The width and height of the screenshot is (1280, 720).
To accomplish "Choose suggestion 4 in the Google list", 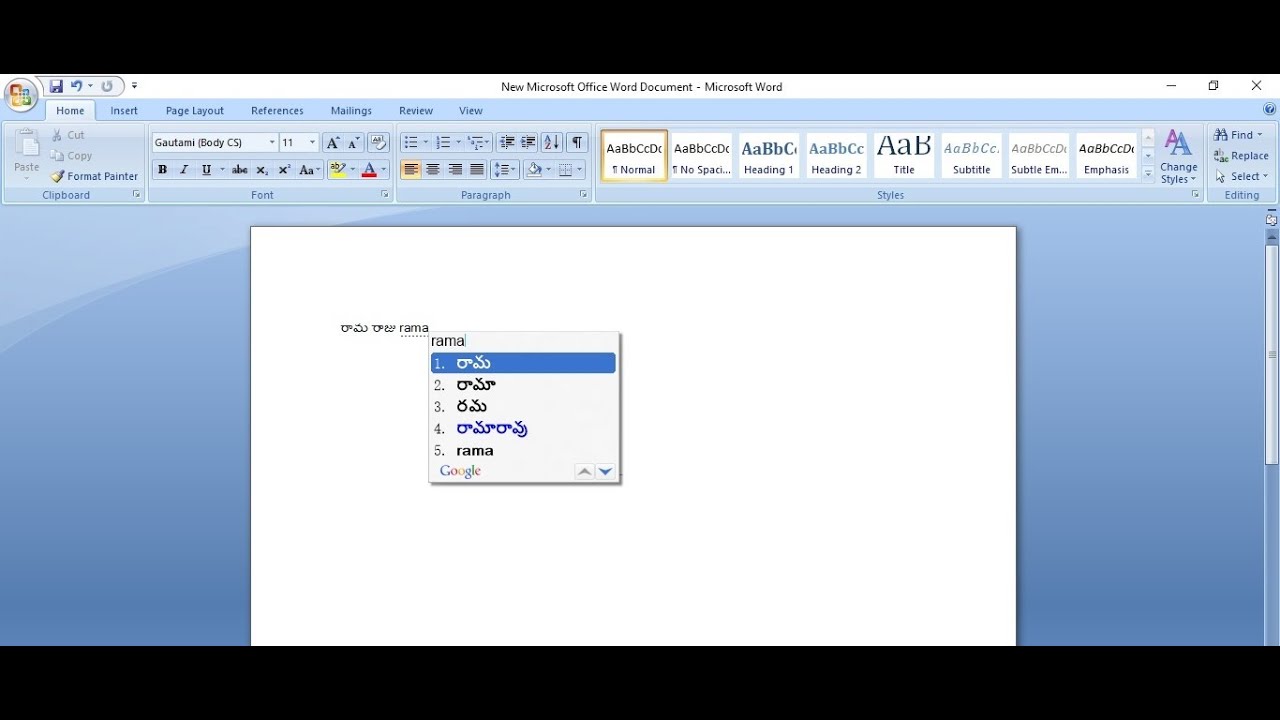I will coord(523,429).
